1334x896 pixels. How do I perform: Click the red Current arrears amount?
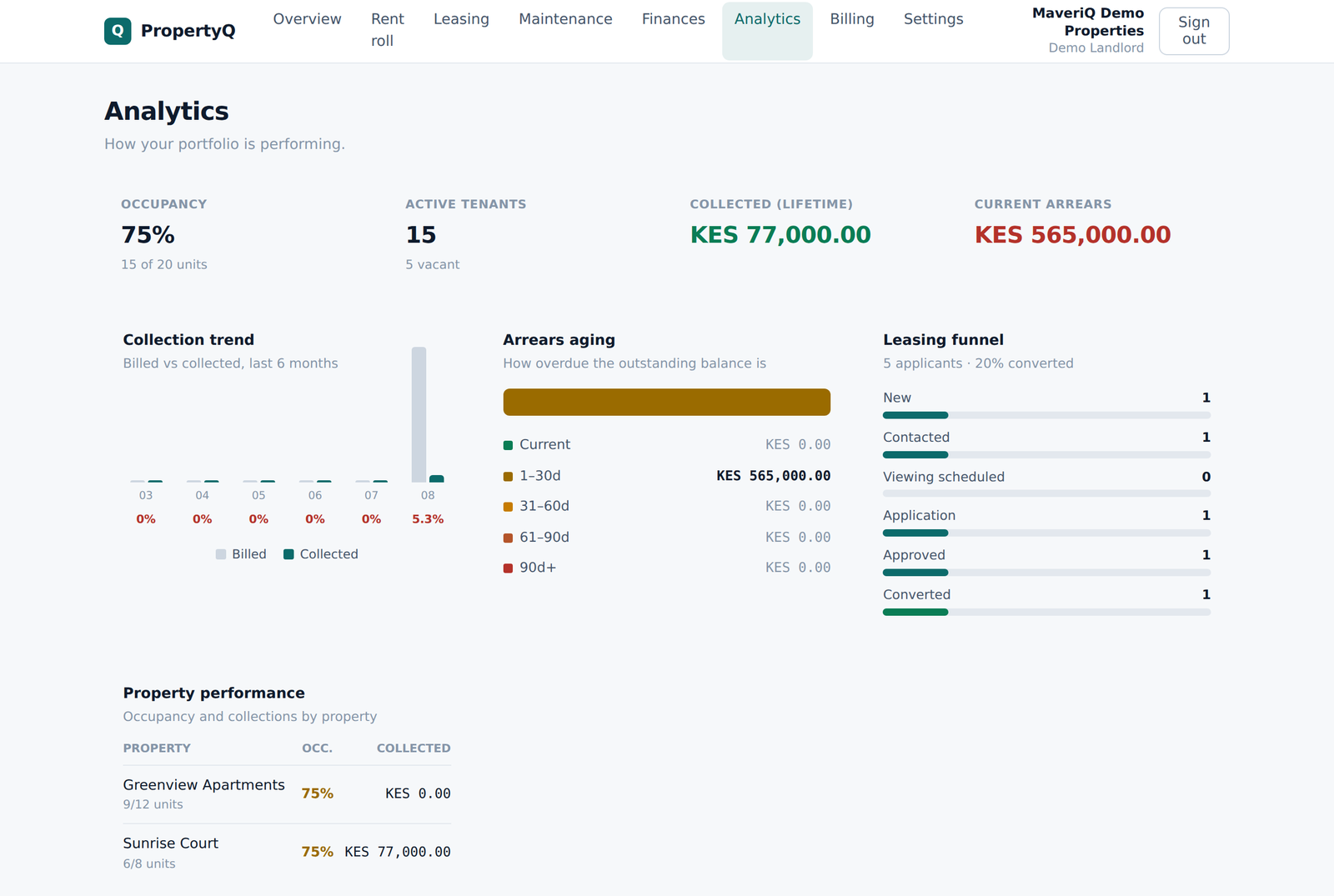(x=1073, y=235)
